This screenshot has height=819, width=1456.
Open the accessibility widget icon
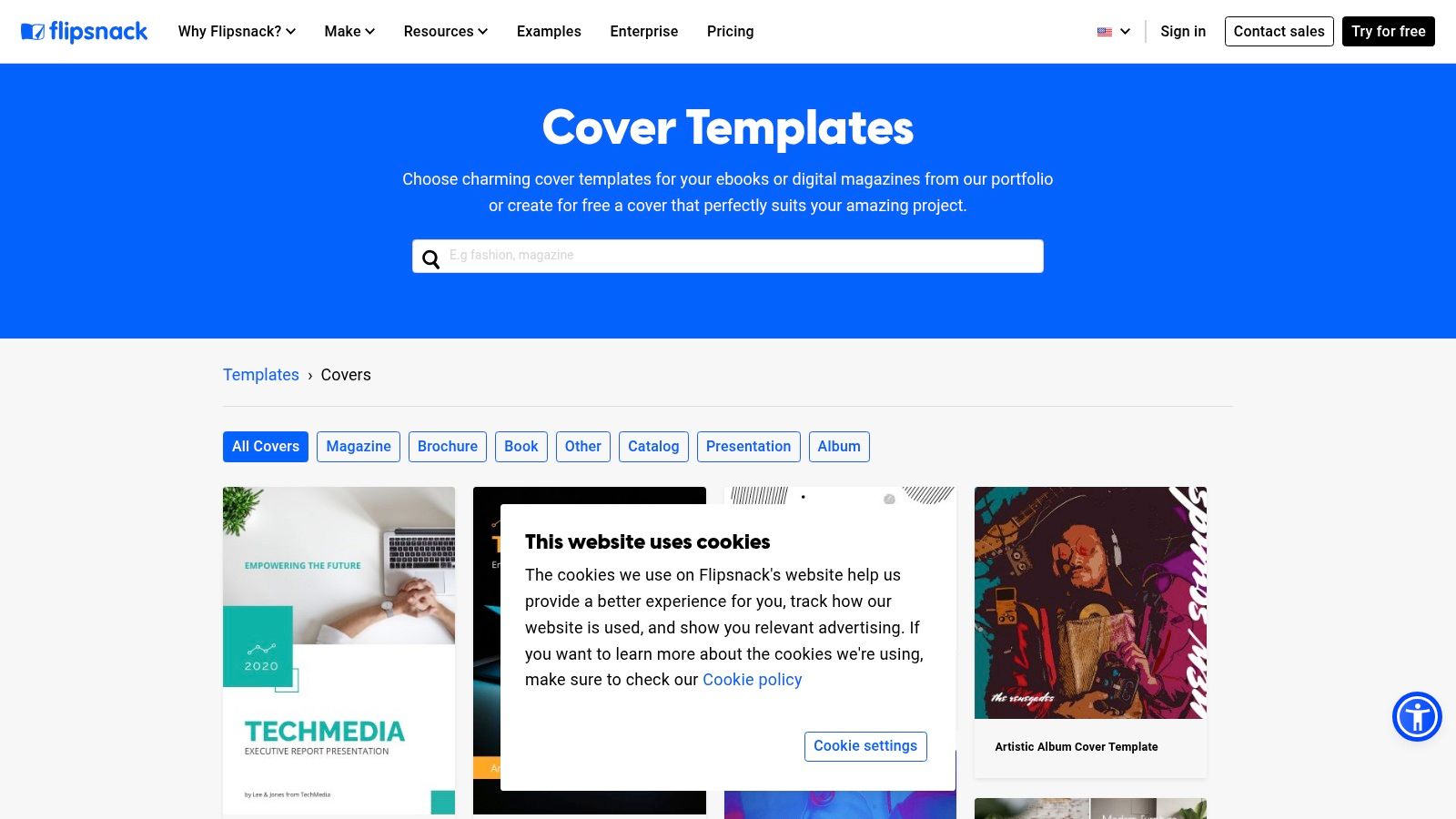click(x=1417, y=717)
